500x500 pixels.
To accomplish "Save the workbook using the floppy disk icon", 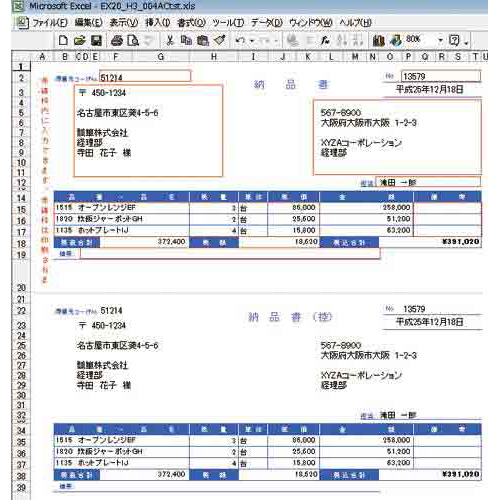I will (x=96, y=41).
